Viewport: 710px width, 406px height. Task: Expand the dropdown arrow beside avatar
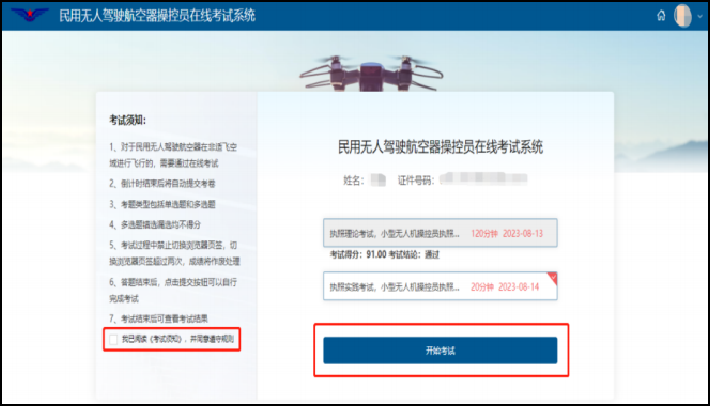(x=700, y=16)
